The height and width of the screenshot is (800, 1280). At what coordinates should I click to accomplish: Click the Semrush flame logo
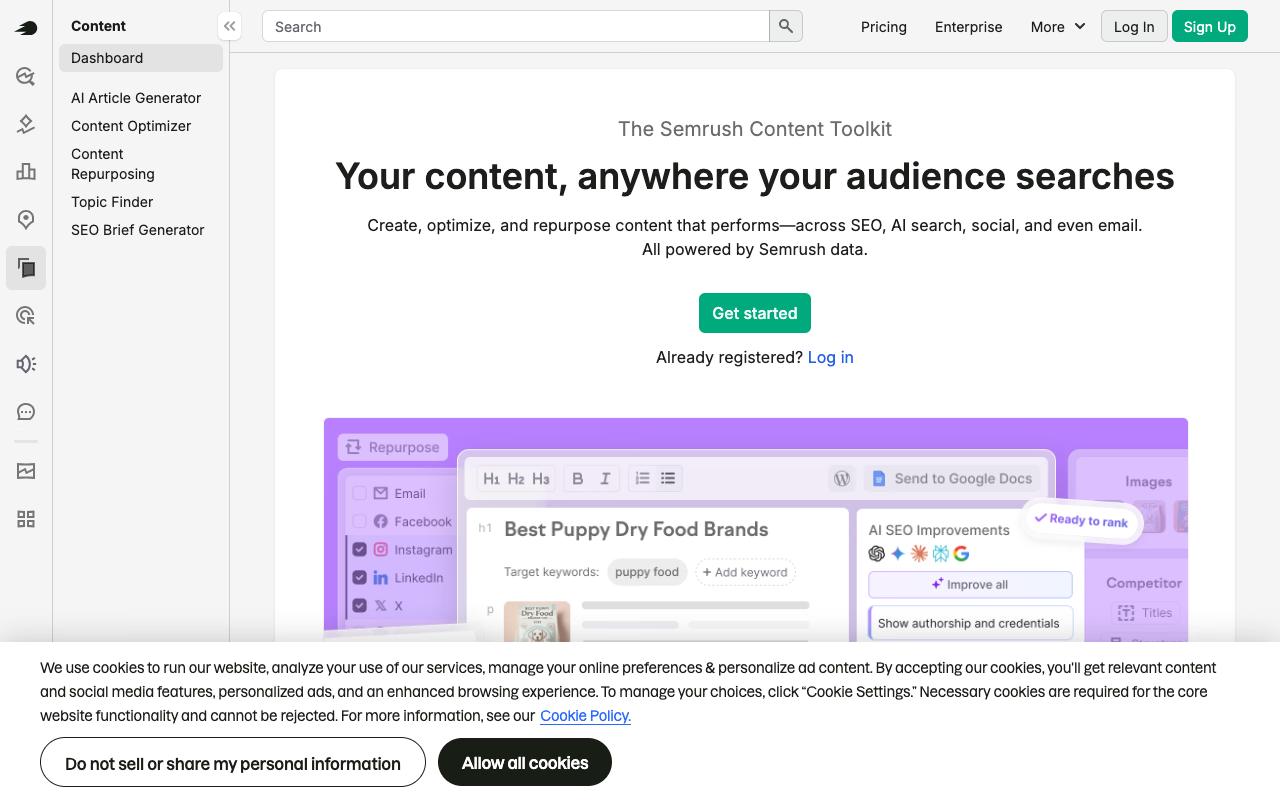point(26,28)
